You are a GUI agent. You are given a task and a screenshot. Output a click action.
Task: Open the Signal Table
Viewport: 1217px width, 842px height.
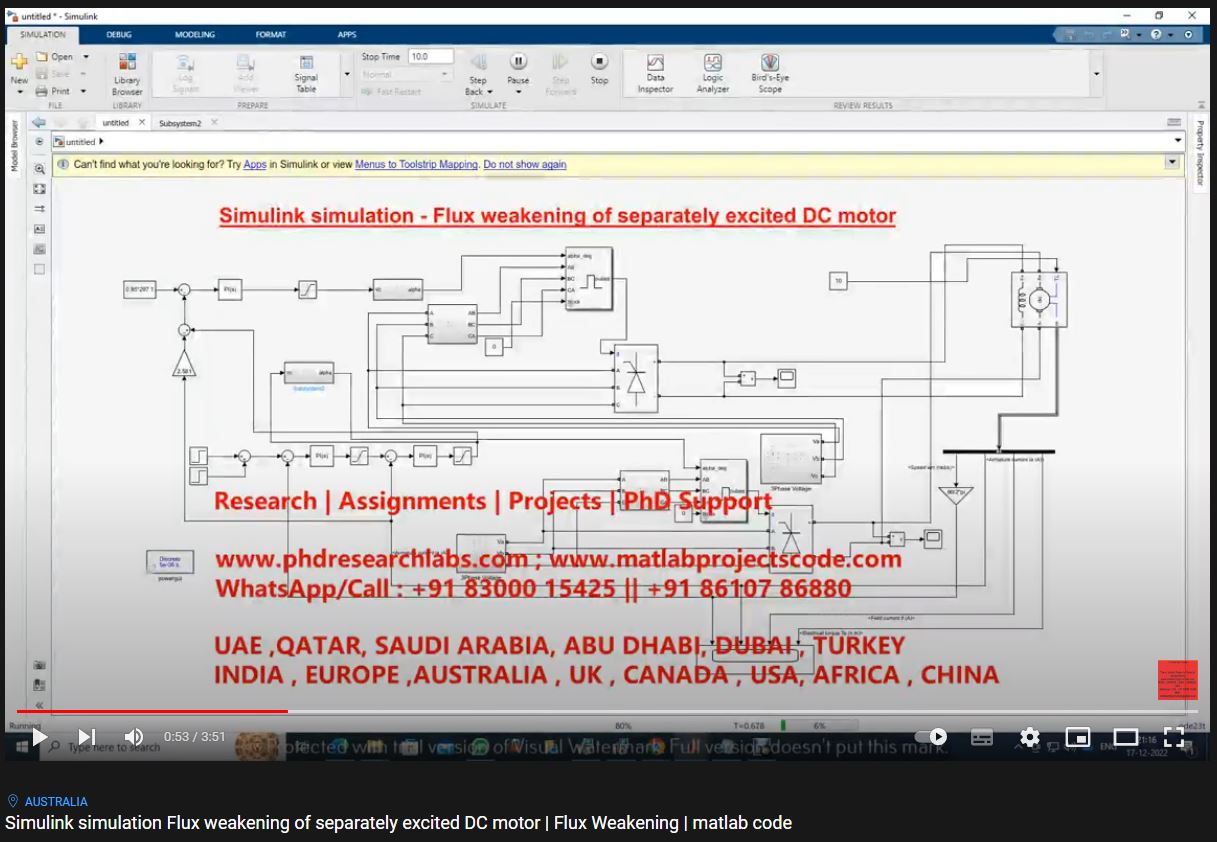click(306, 74)
